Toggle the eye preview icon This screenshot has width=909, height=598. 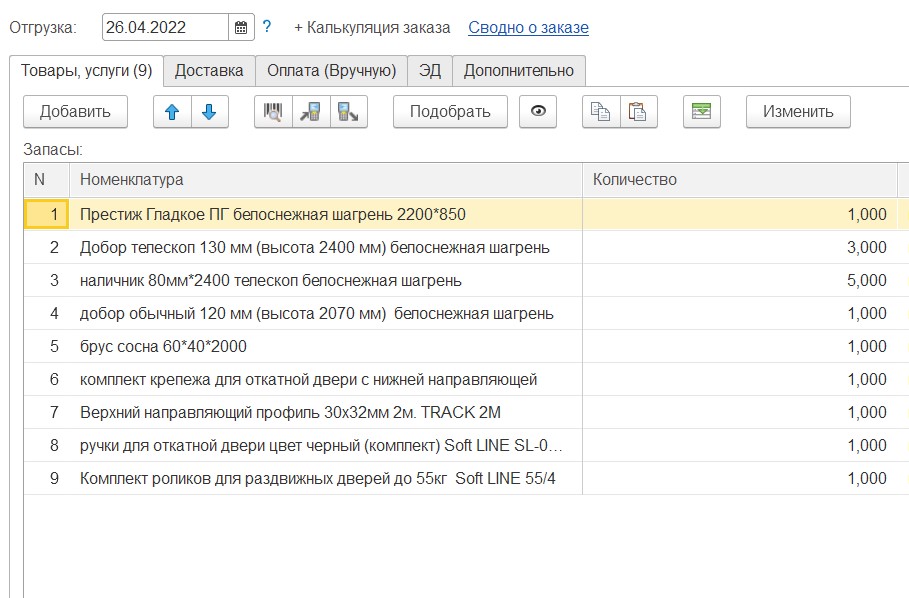[537, 111]
